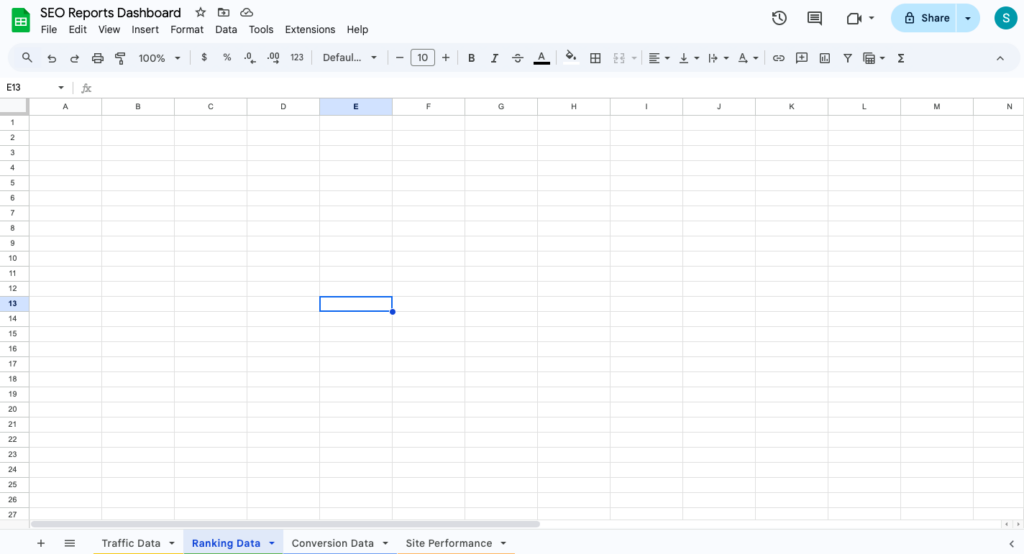Open the Insert menu

point(145,29)
